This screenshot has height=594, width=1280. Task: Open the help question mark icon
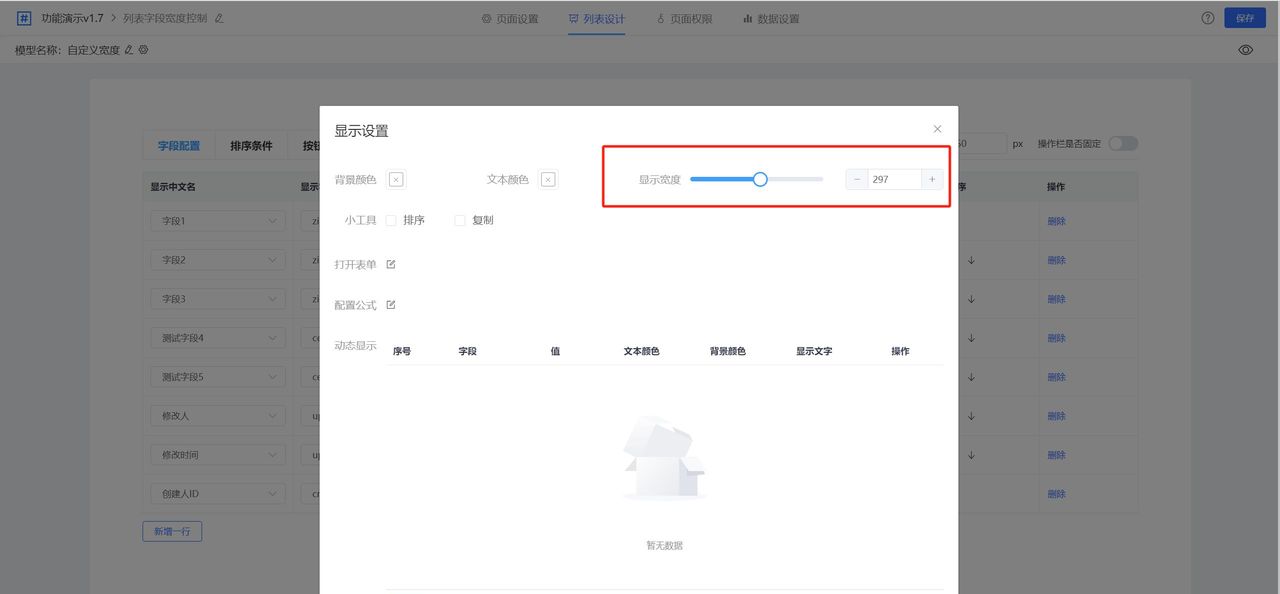pos(1207,17)
